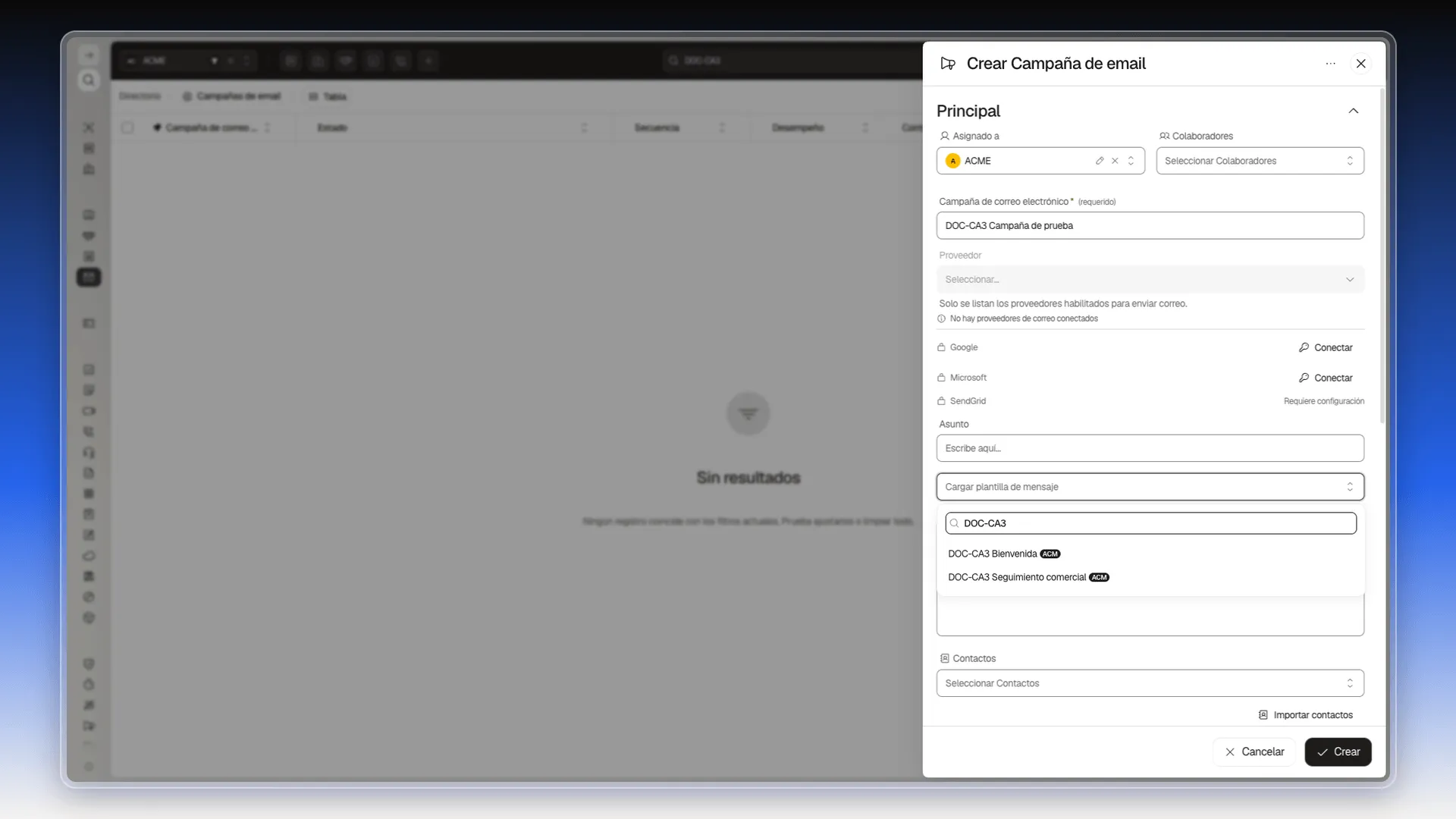The image size is (1456, 819).
Task: Click the key icon beside Microsoft Conectar
Action: point(1304,378)
